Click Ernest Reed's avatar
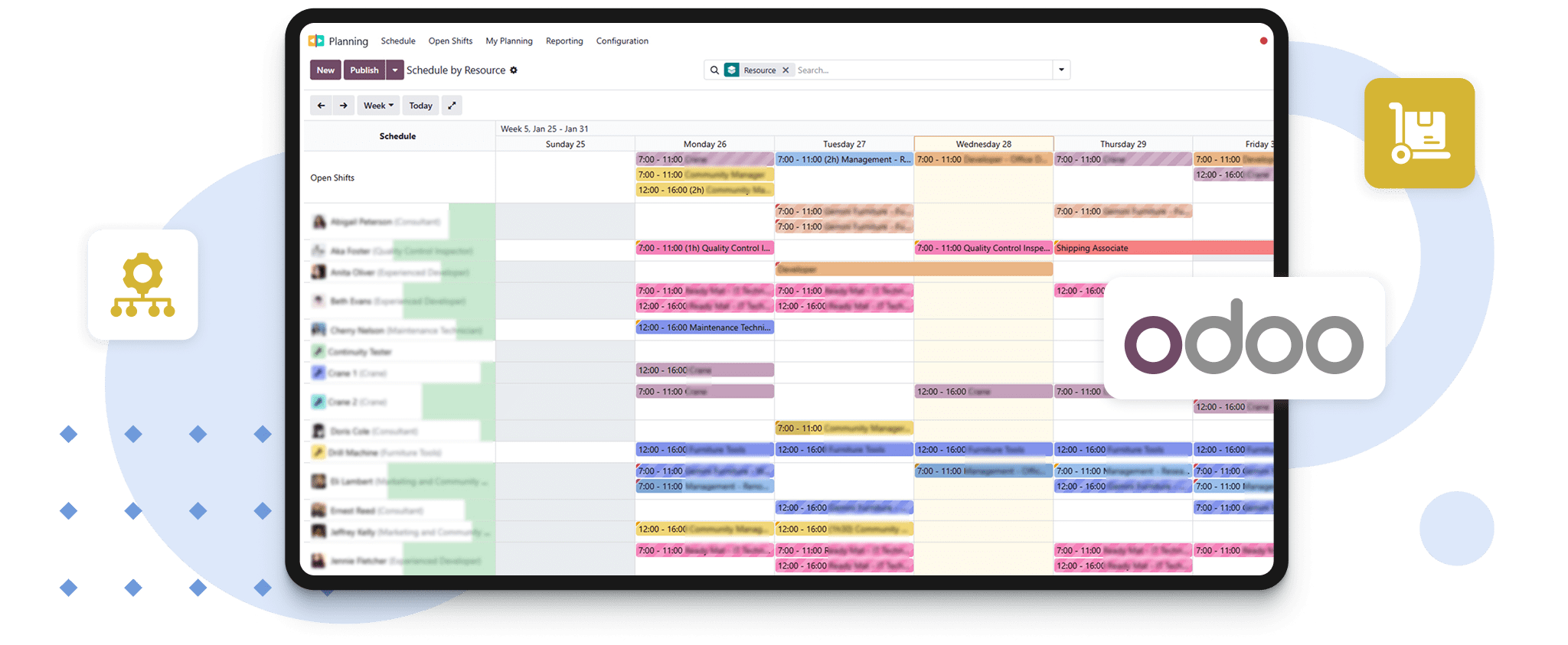Image resolution: width=1568 pixels, height=645 pixels. click(318, 510)
